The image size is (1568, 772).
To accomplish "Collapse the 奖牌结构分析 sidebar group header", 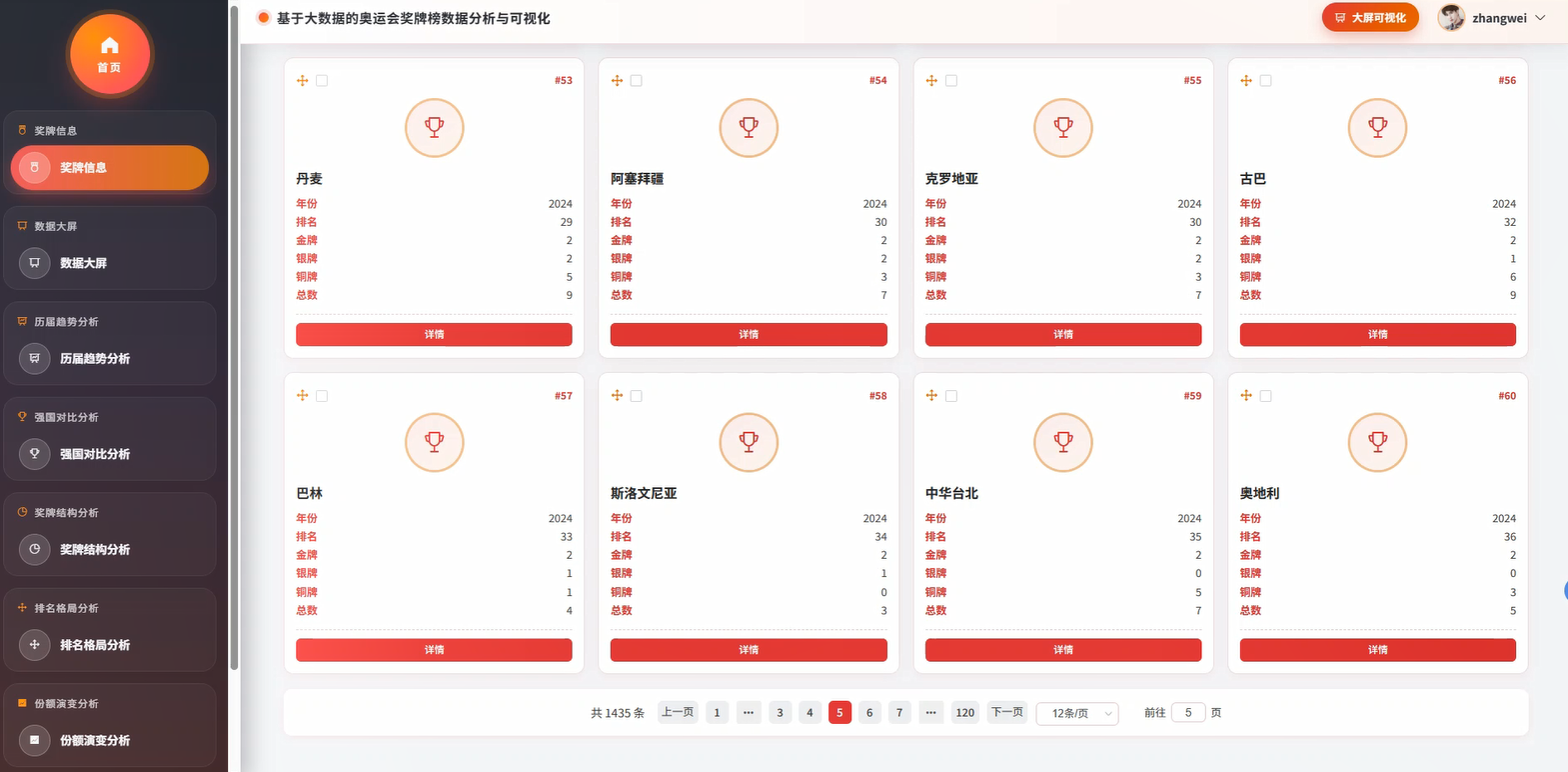I will (x=109, y=512).
